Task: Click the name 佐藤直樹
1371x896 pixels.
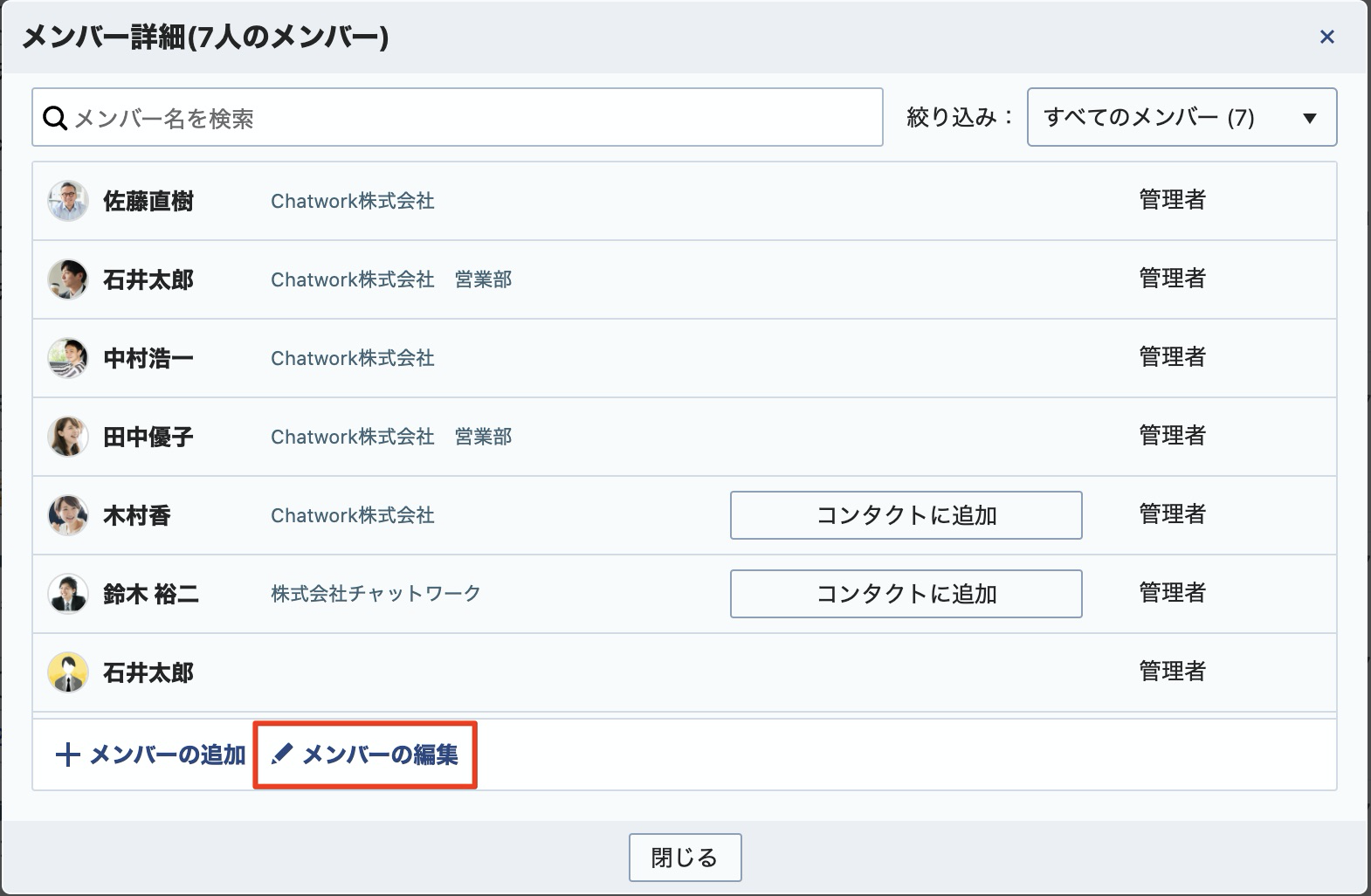Action: click(x=148, y=201)
